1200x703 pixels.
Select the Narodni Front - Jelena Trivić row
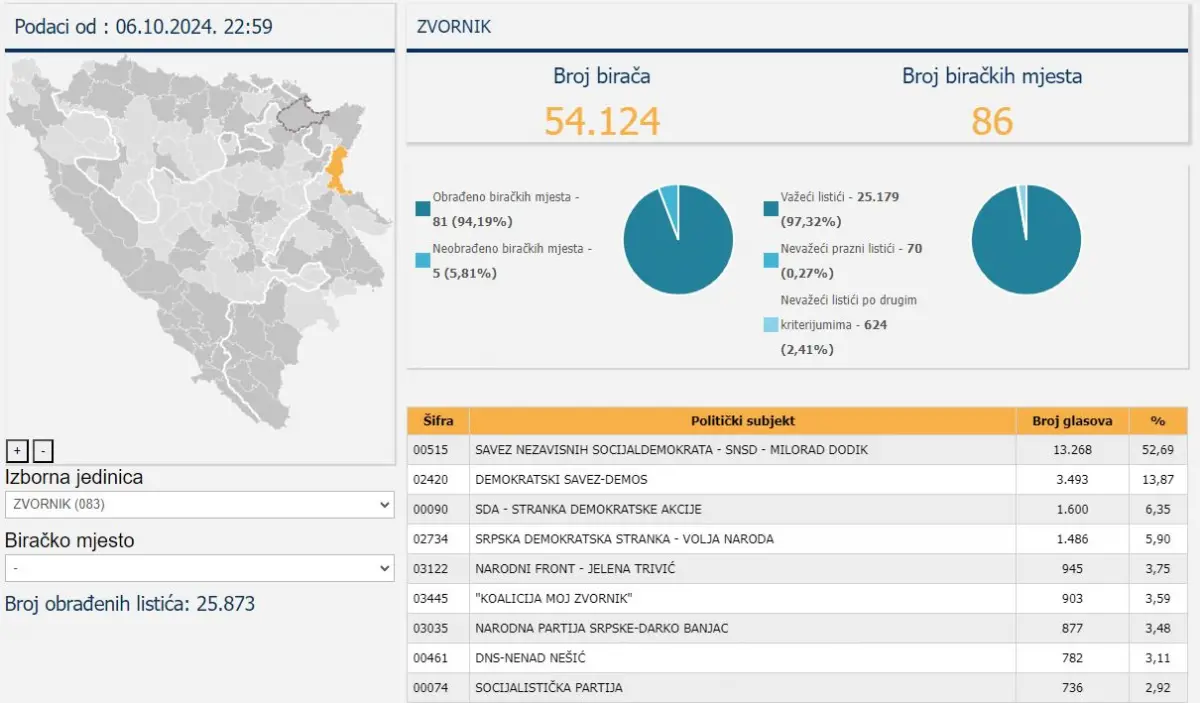point(797,569)
